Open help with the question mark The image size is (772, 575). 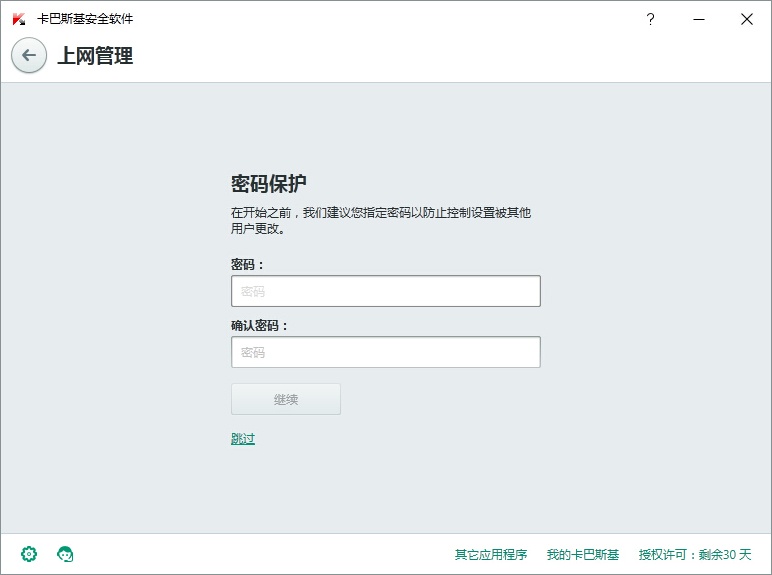coord(650,19)
